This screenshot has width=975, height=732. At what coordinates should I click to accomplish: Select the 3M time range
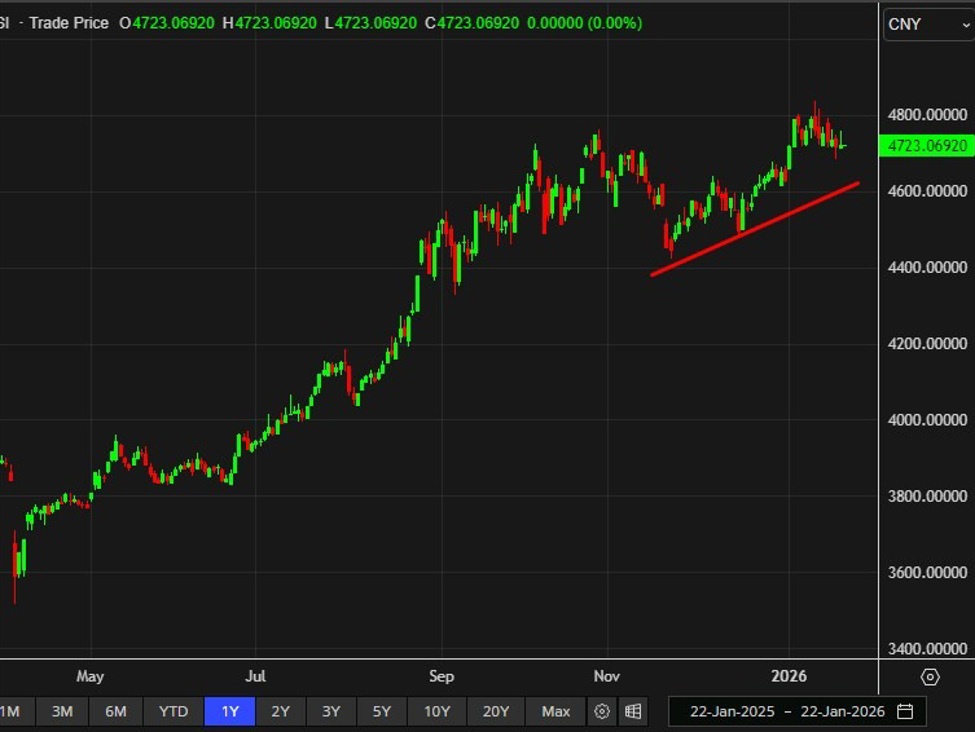[x=62, y=712]
